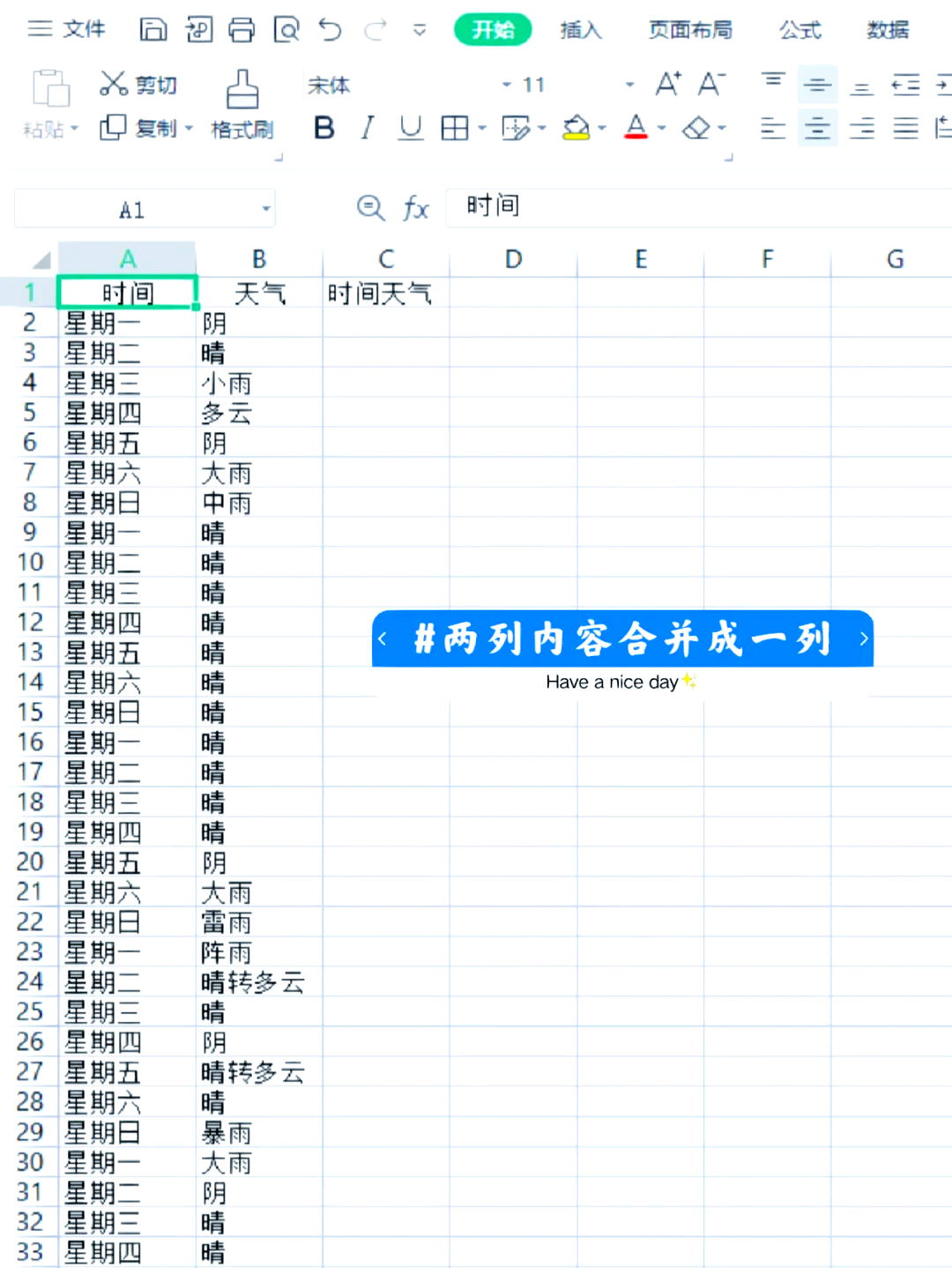Expand the Paste (粘贴) dropdown arrow
952x1268 pixels.
[x=75, y=129]
